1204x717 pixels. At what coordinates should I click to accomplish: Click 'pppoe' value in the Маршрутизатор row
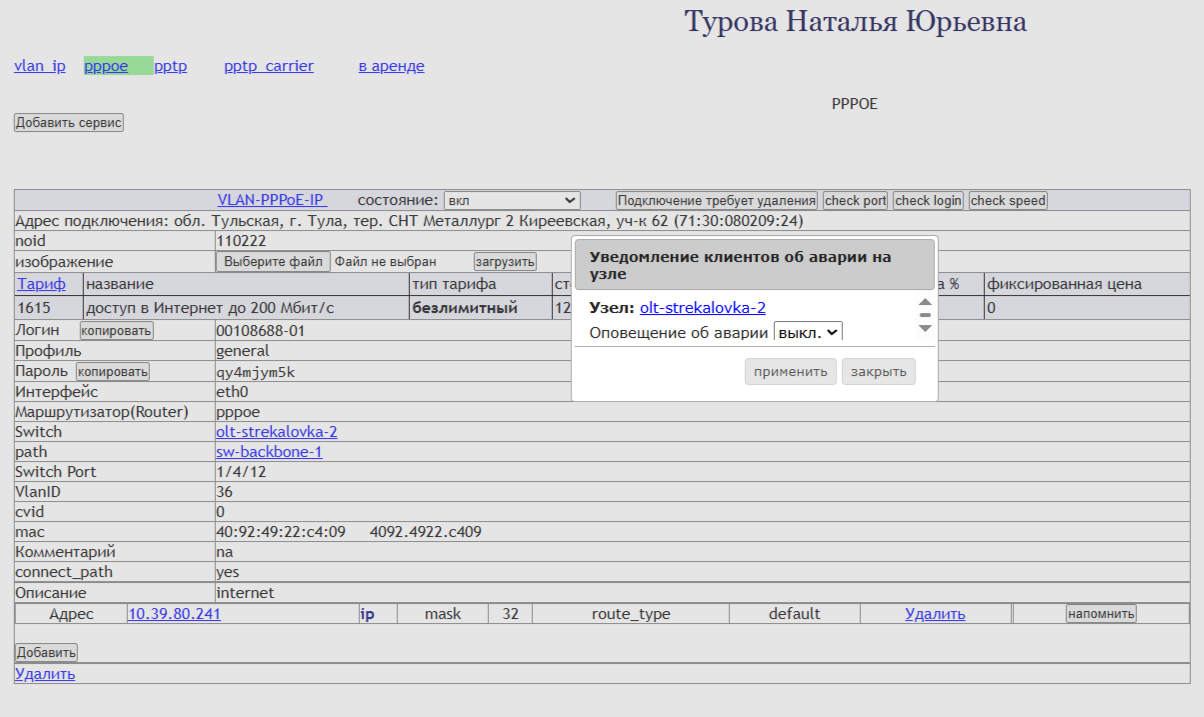[x=238, y=412]
